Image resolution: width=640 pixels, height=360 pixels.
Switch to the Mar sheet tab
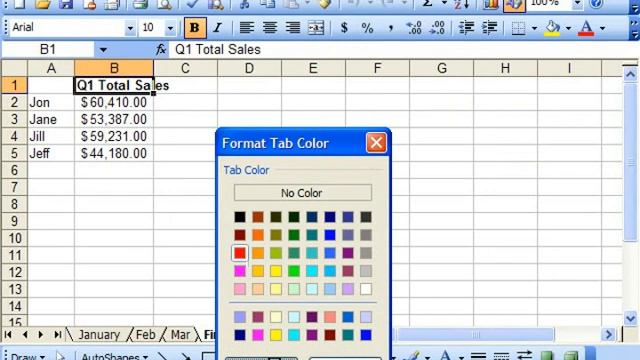[180, 335]
